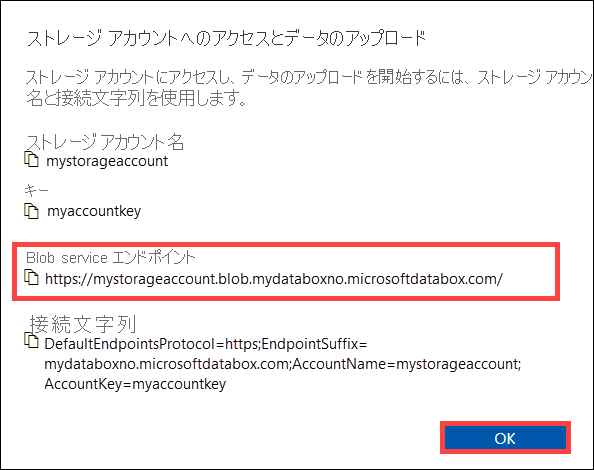Copy the Blob service endpoint URL
The image size is (594, 470).
click(31, 277)
